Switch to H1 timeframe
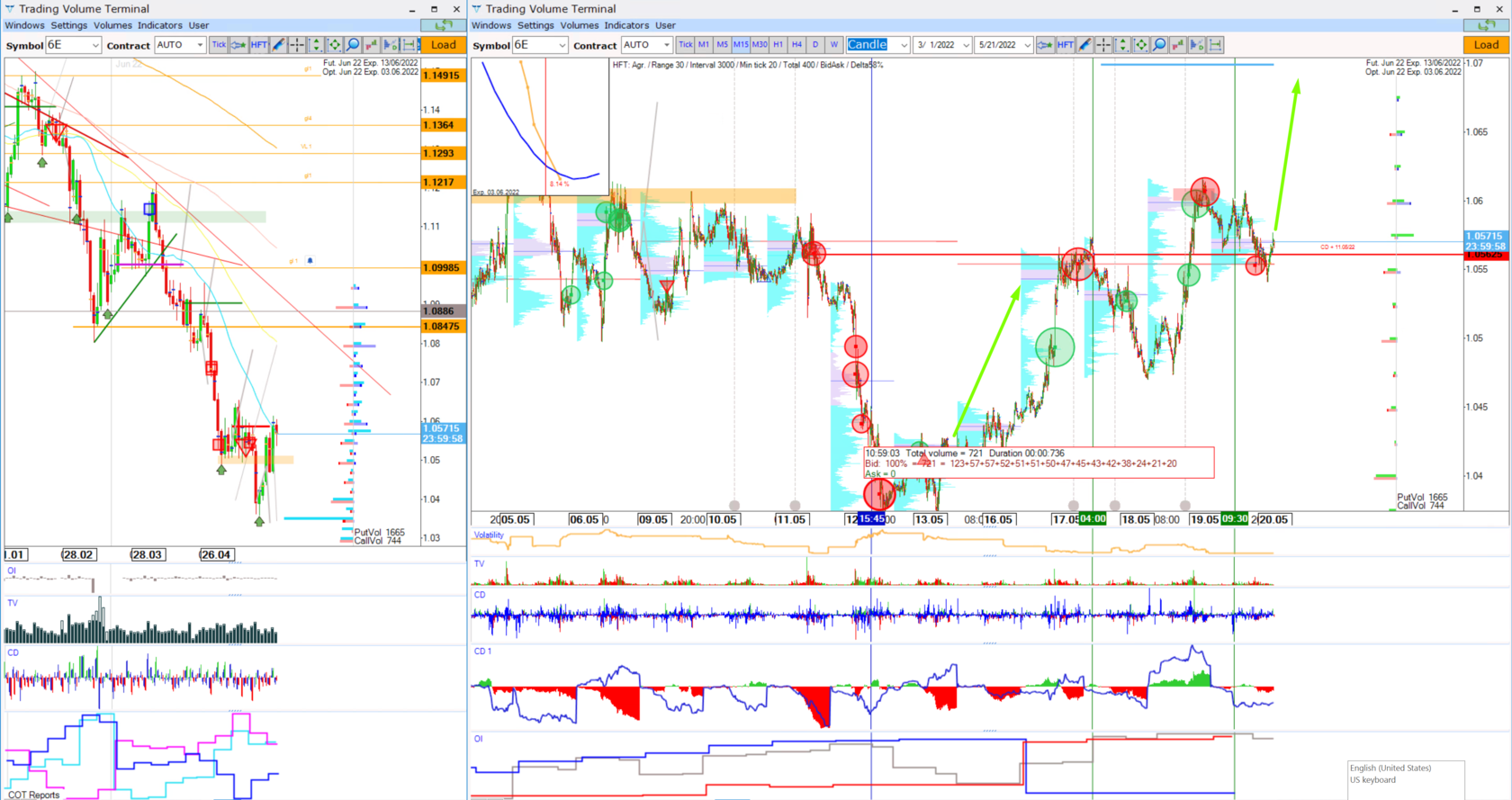 click(778, 44)
